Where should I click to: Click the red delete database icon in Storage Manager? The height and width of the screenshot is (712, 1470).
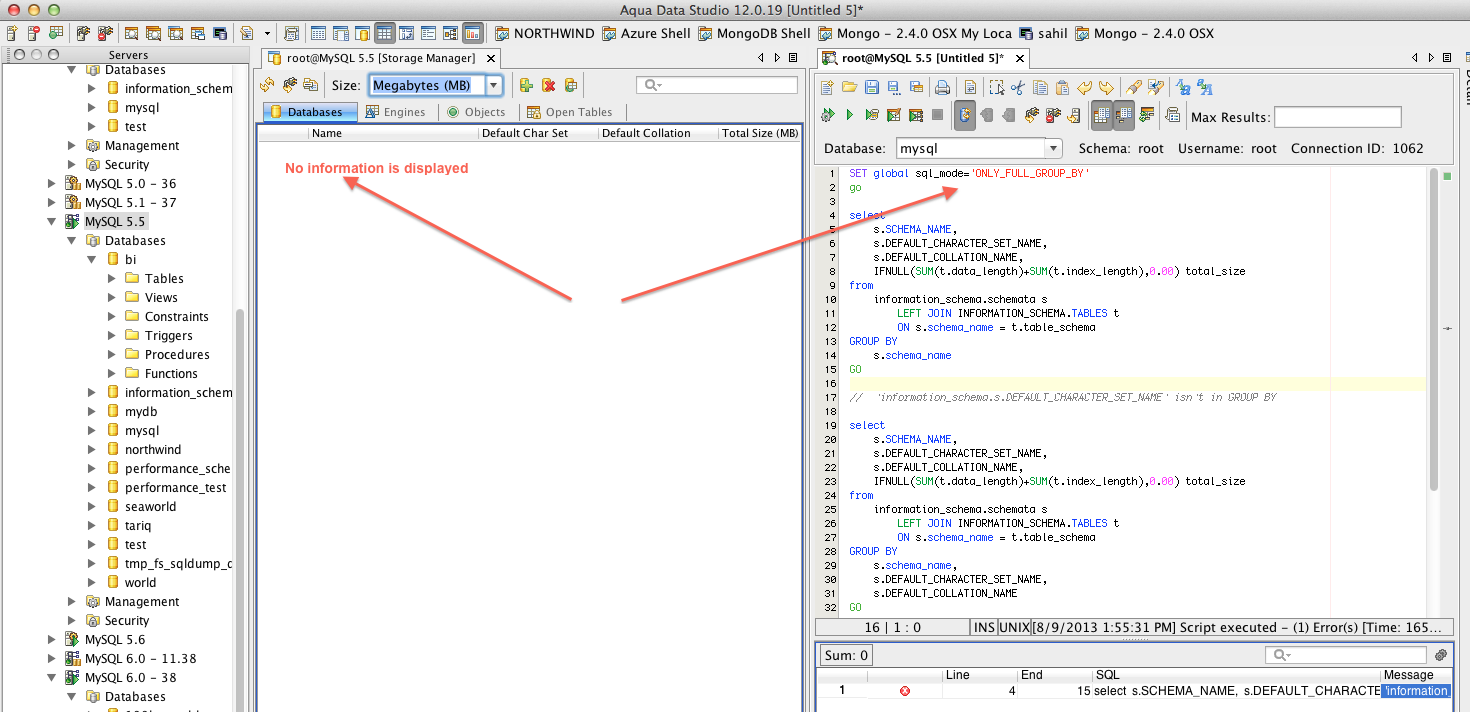click(548, 85)
